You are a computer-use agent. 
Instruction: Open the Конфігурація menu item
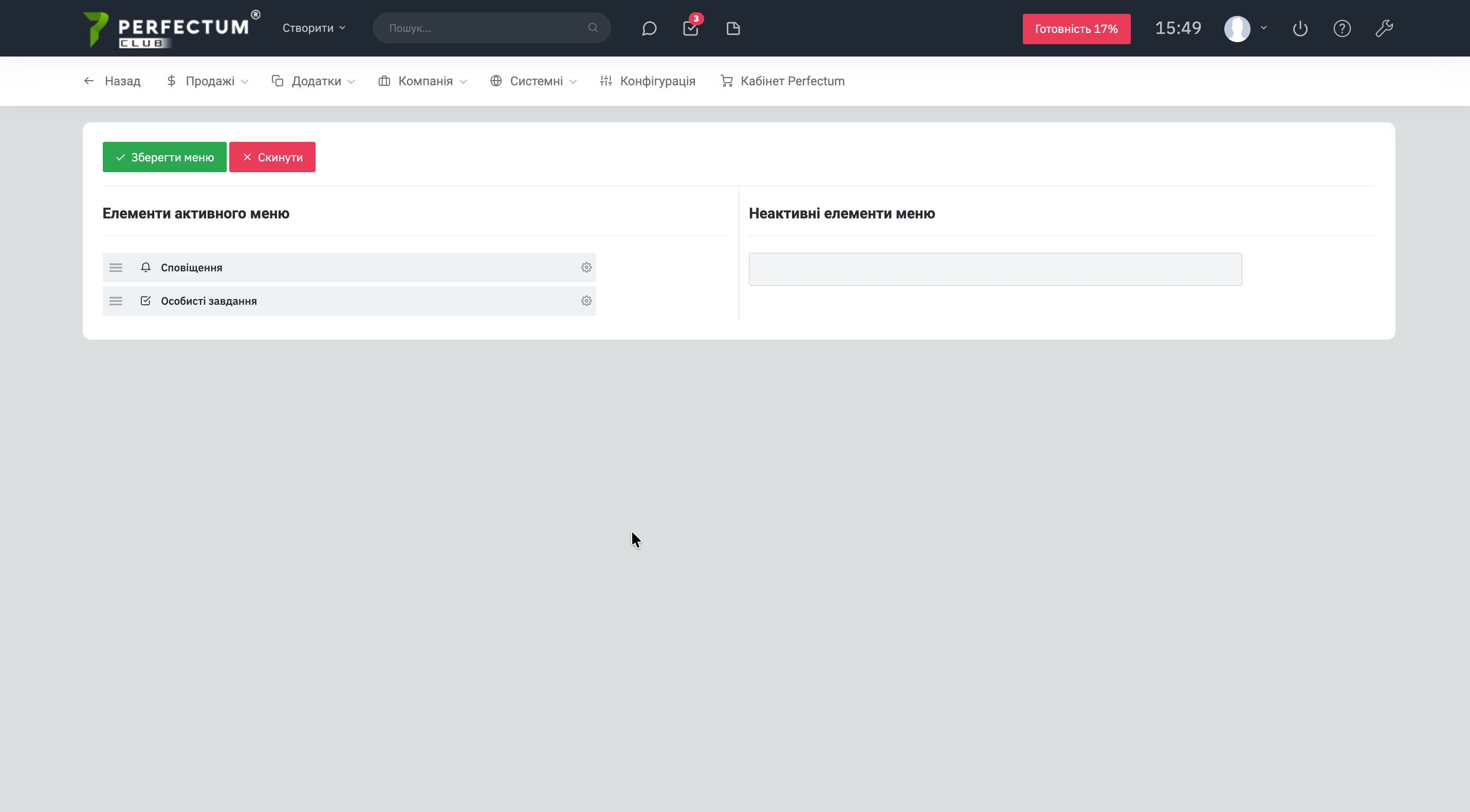648,81
